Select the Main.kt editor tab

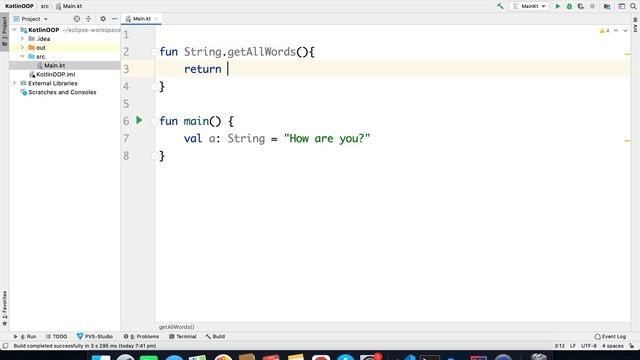(141, 19)
